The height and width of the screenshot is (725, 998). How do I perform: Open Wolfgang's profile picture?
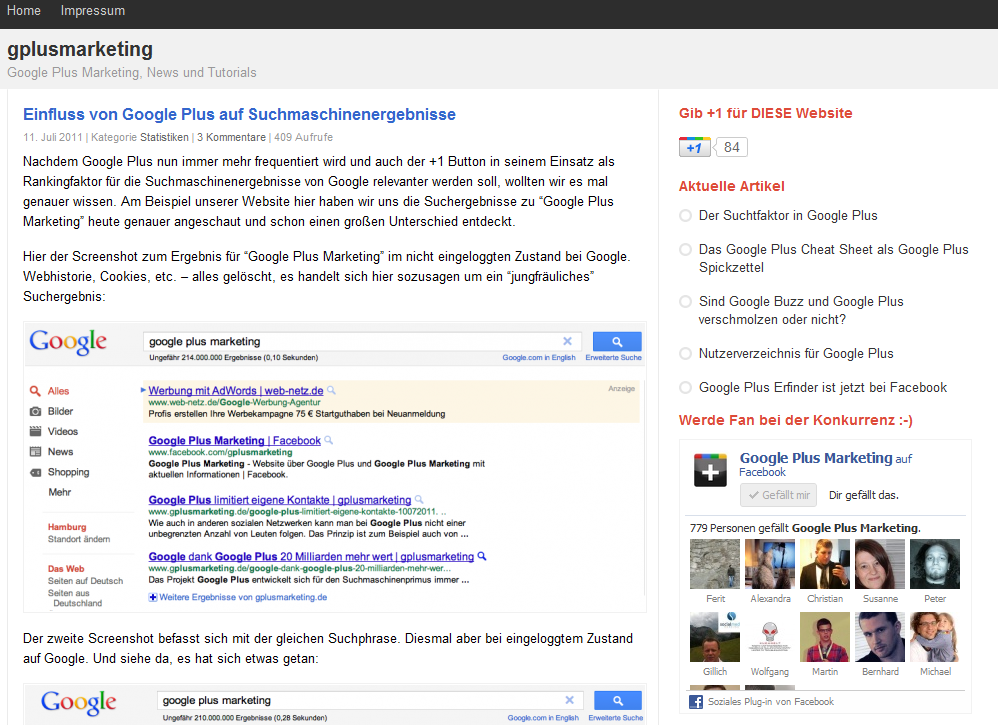pyautogui.click(x=770, y=637)
